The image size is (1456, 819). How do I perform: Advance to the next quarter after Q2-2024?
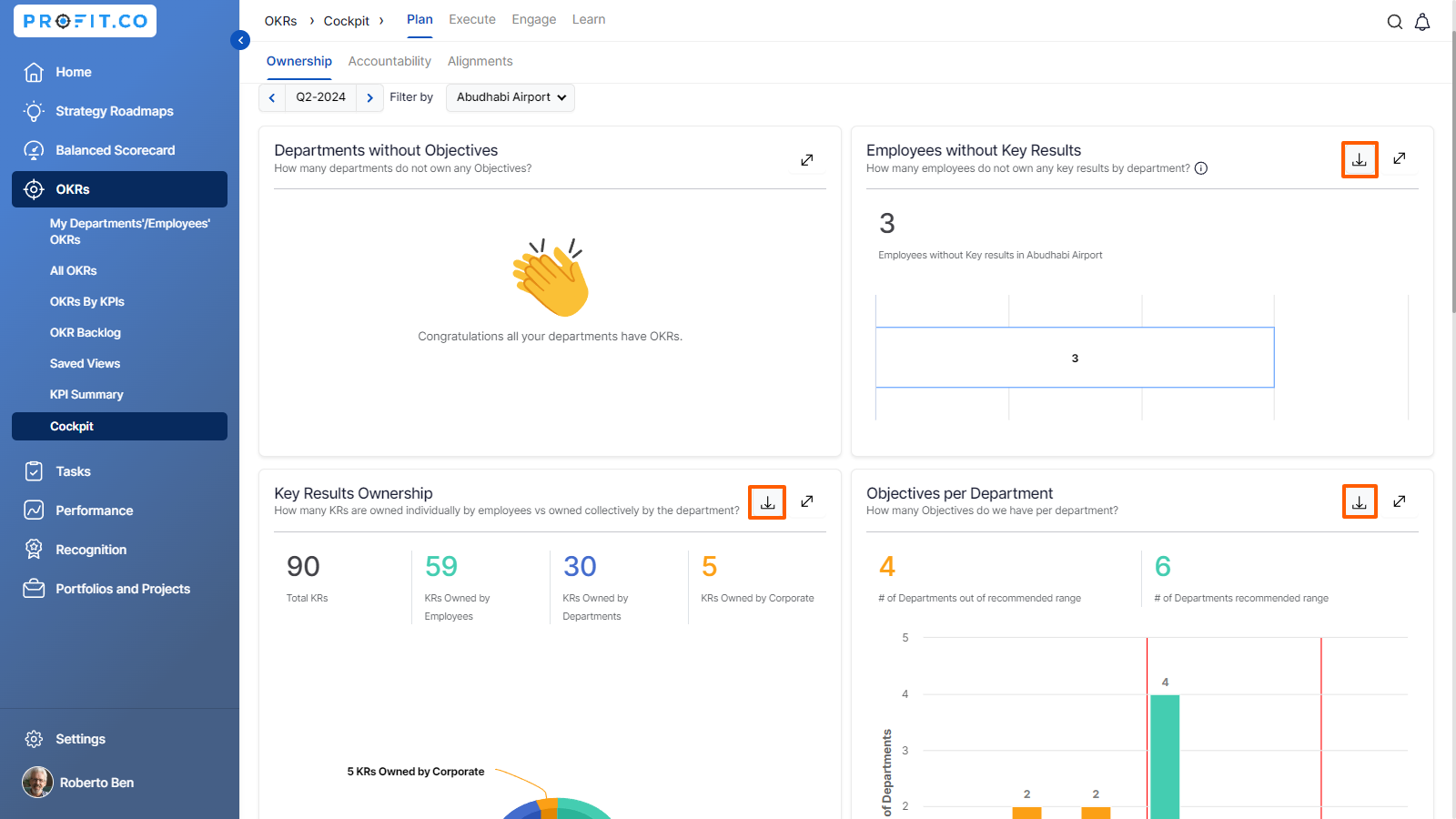369,97
